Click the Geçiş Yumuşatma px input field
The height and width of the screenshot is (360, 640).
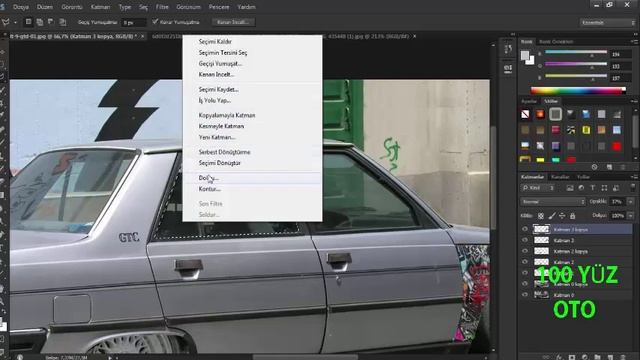(x=134, y=22)
